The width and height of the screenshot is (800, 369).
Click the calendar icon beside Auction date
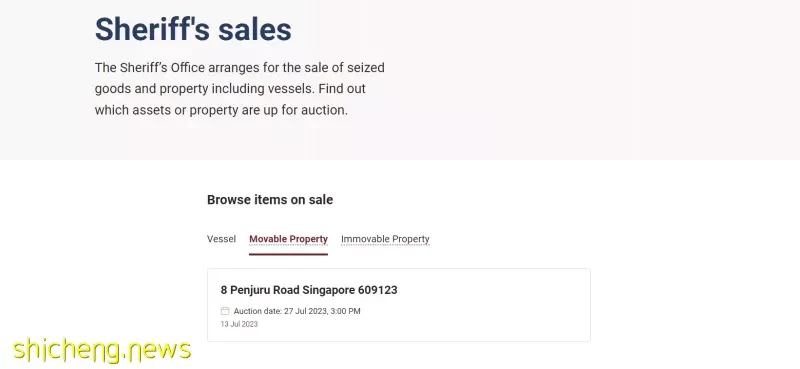click(224, 311)
